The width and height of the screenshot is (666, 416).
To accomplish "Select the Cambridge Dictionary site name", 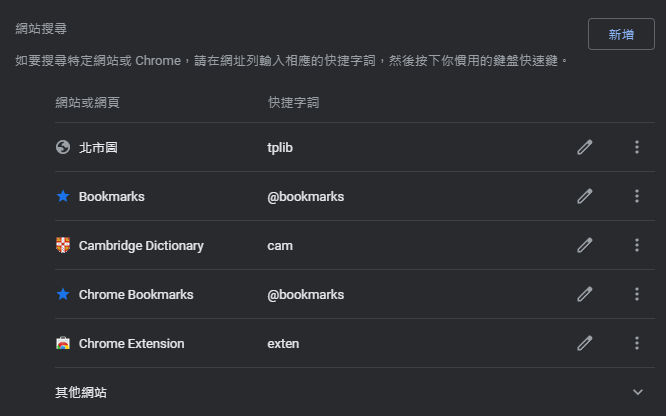I will pos(141,246).
